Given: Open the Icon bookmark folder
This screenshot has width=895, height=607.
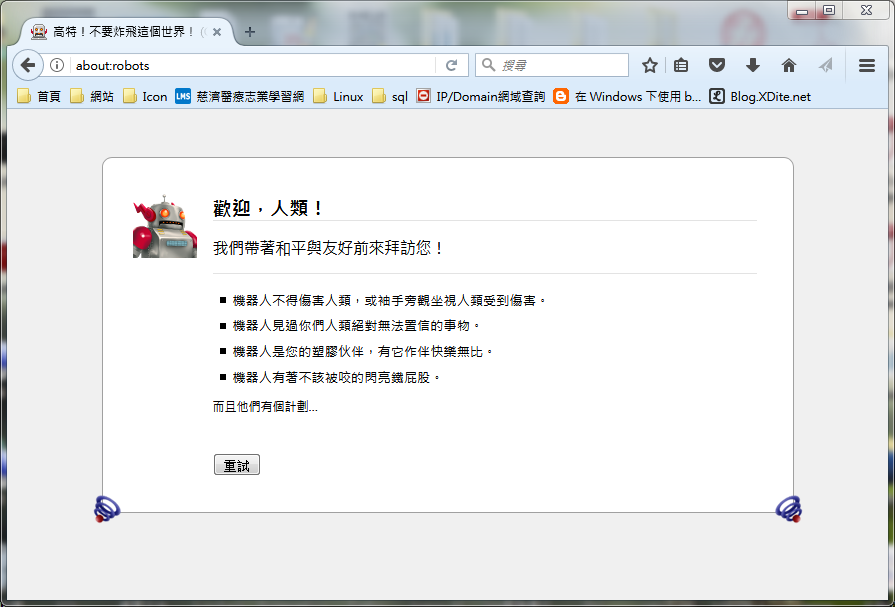Looking at the screenshot, I should click(146, 97).
